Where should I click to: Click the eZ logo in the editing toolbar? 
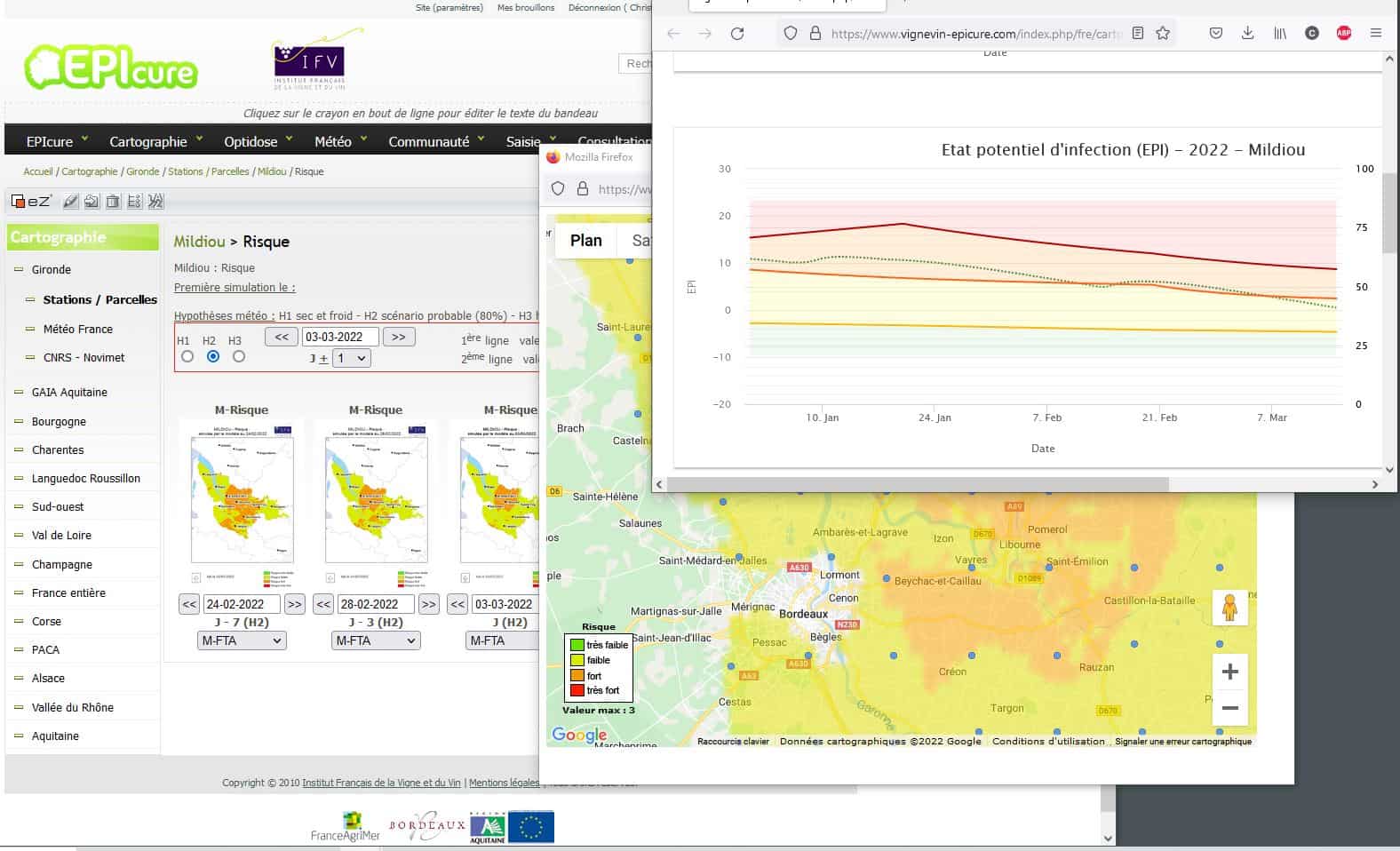(31, 202)
